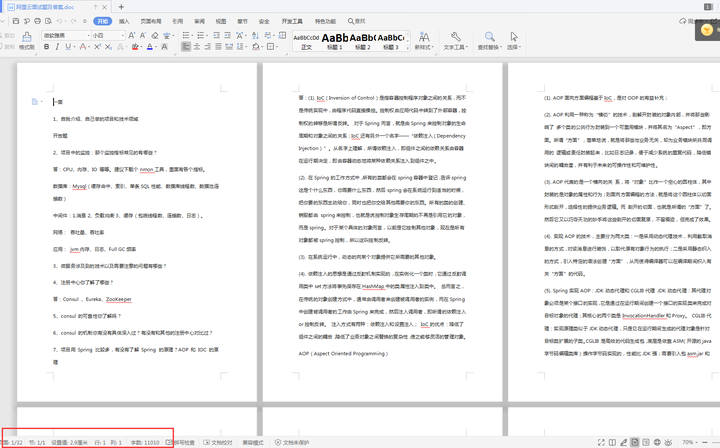The width and height of the screenshot is (720, 448).
Task: Open the Insert (插入) ribbon tab
Action: [x=124, y=21]
